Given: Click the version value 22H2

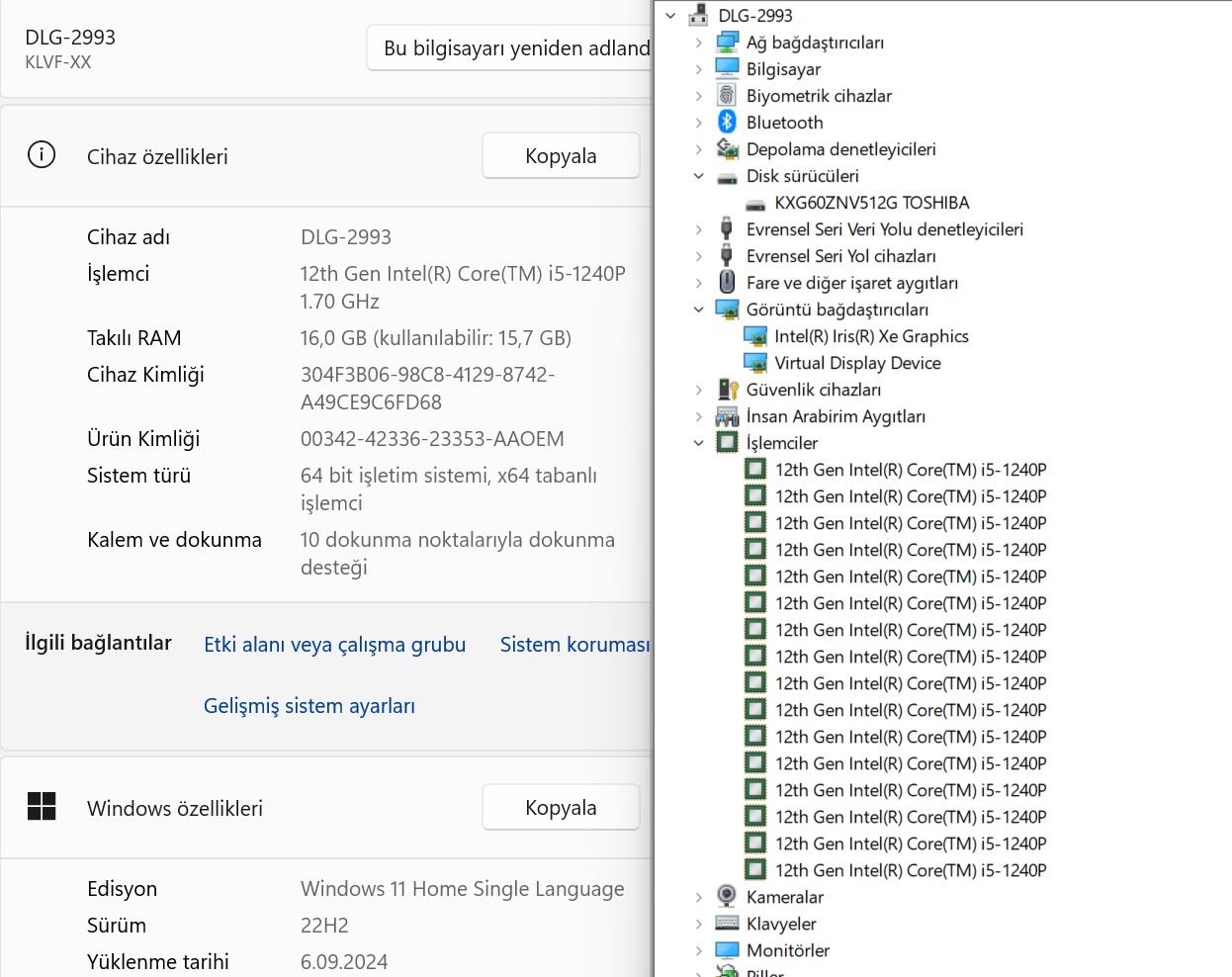Looking at the screenshot, I should coord(324,926).
